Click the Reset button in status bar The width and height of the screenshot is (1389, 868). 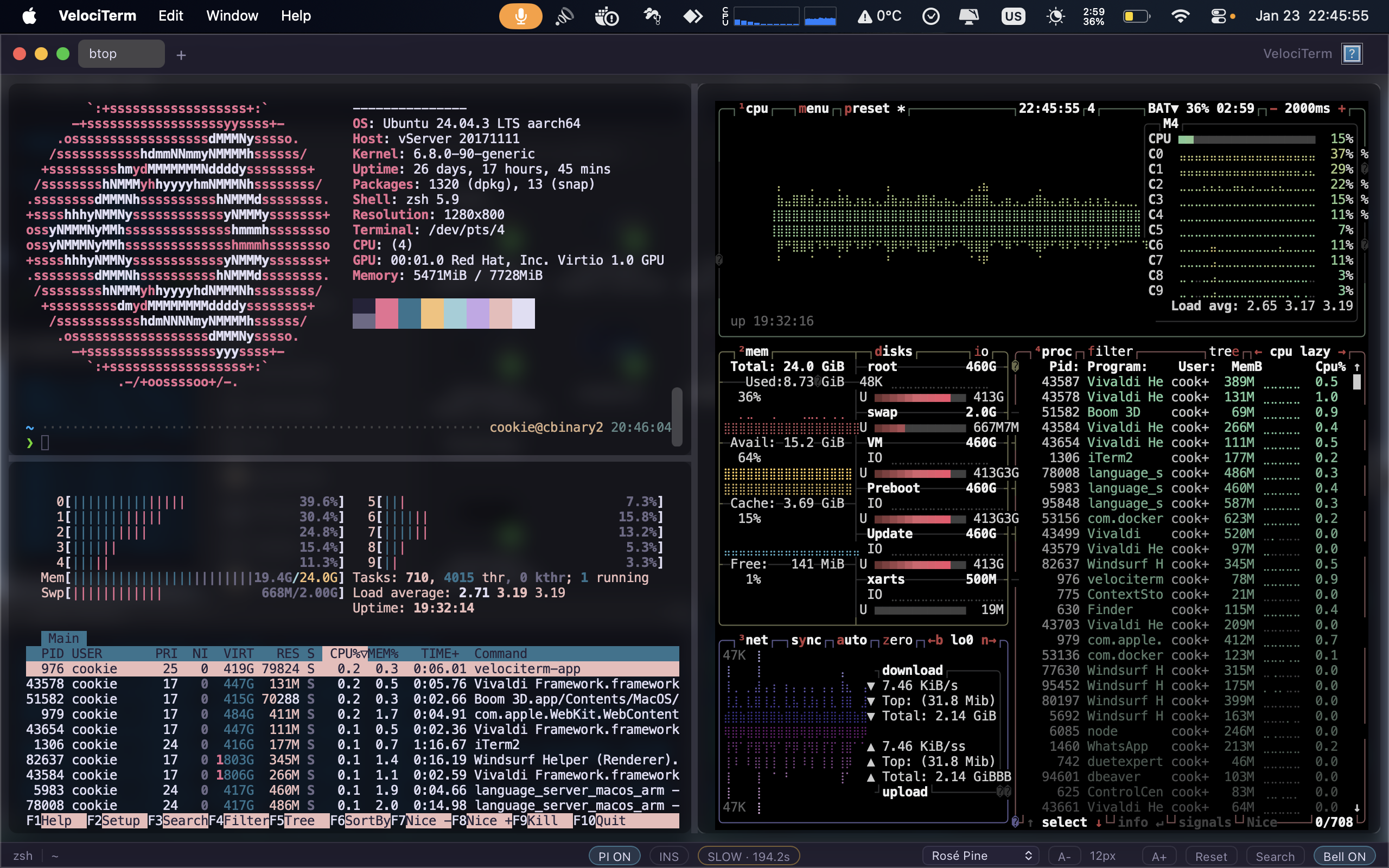(x=1210, y=856)
